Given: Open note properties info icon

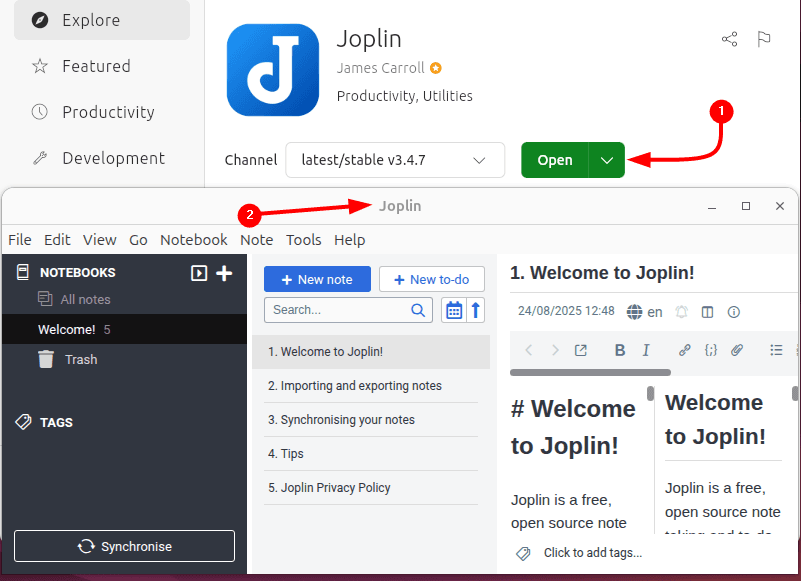Looking at the screenshot, I should [x=734, y=312].
